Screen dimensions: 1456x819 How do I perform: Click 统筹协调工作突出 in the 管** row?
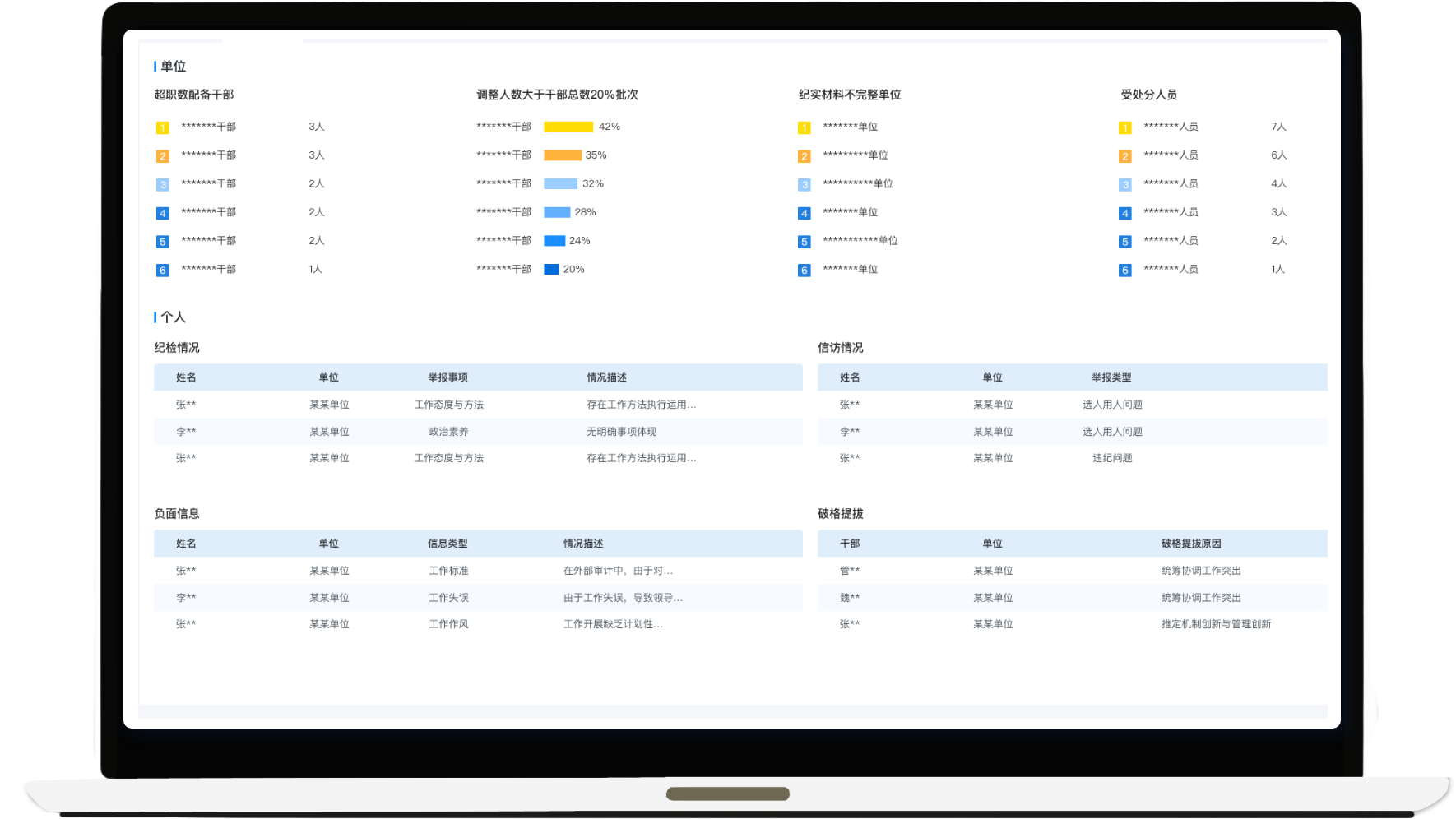pyautogui.click(x=1201, y=571)
